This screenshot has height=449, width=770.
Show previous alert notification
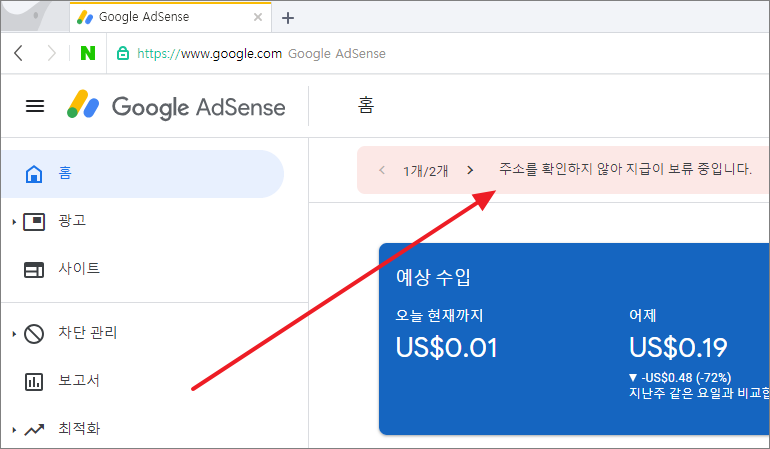tap(382, 170)
